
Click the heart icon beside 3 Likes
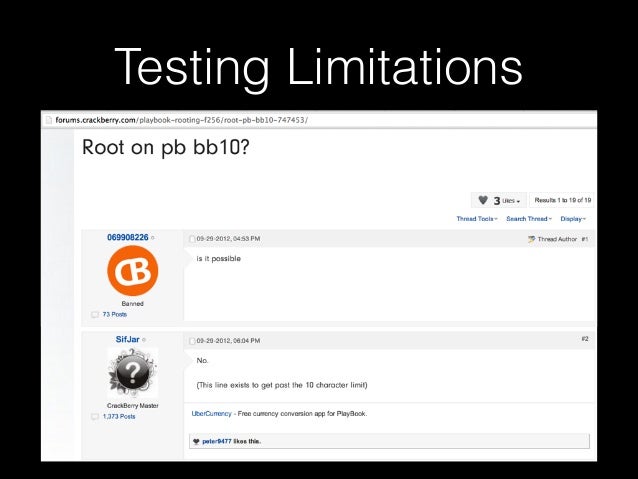pyautogui.click(x=483, y=200)
